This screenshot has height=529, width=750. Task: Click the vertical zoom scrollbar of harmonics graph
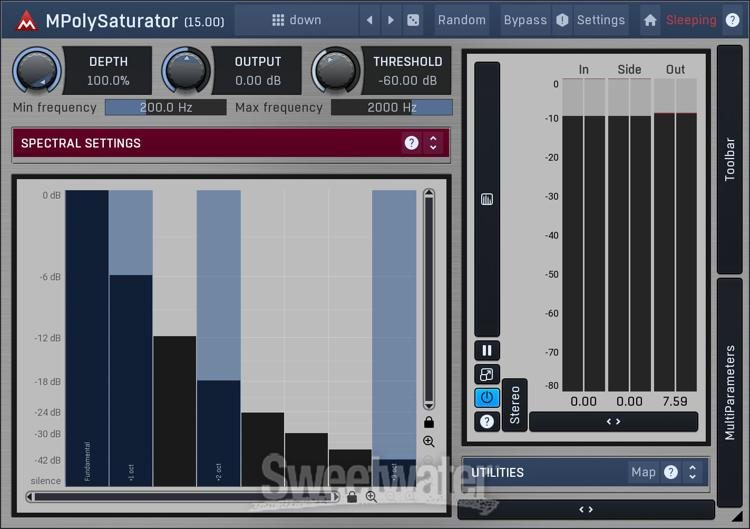click(x=429, y=299)
